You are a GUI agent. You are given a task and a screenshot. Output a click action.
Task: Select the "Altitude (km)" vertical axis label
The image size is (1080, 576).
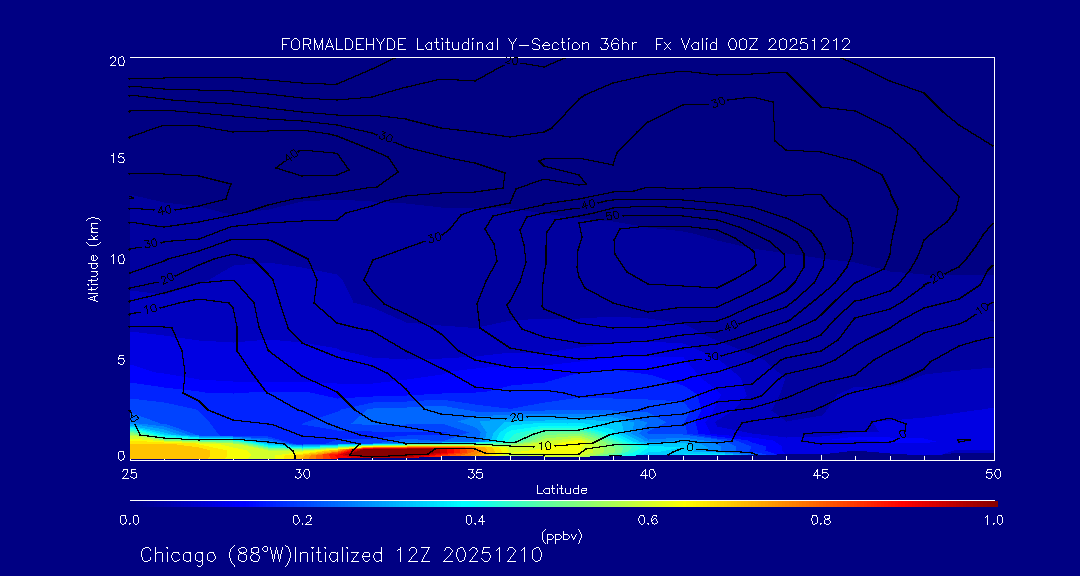pos(93,258)
